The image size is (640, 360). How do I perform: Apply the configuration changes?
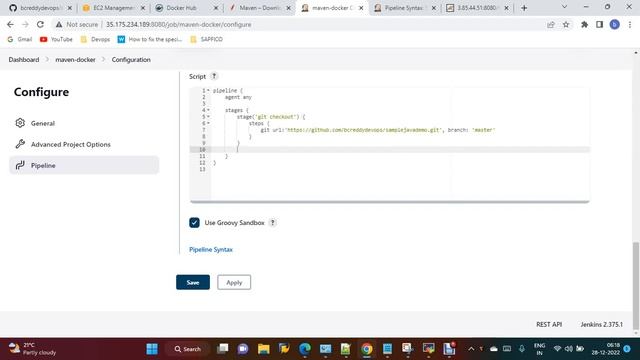(x=234, y=282)
